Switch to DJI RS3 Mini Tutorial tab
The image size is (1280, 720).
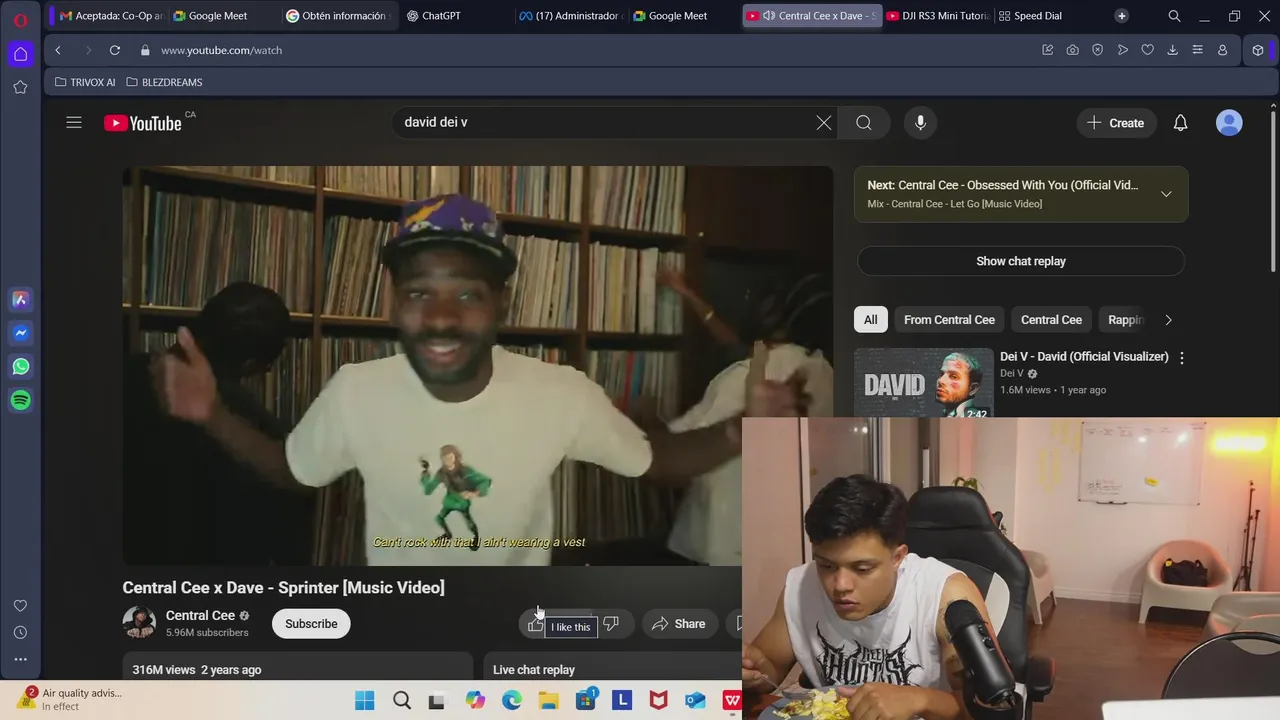point(937,16)
